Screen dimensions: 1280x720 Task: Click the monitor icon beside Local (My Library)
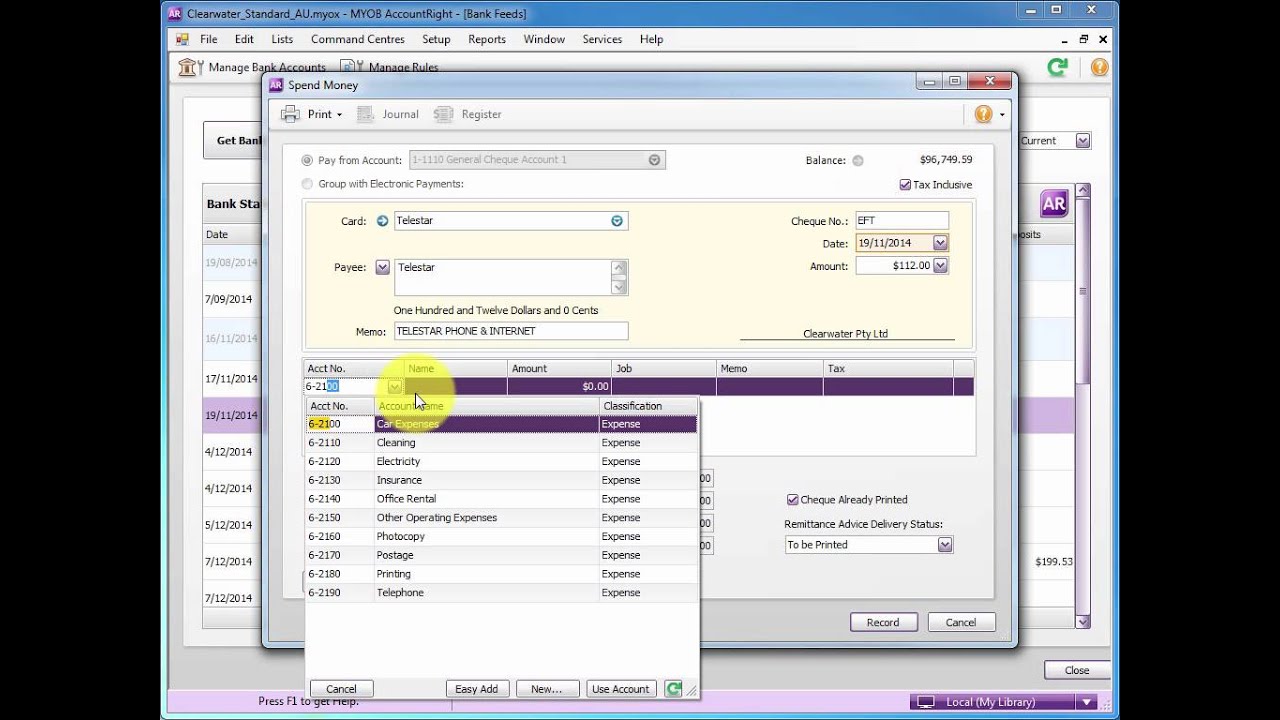926,702
